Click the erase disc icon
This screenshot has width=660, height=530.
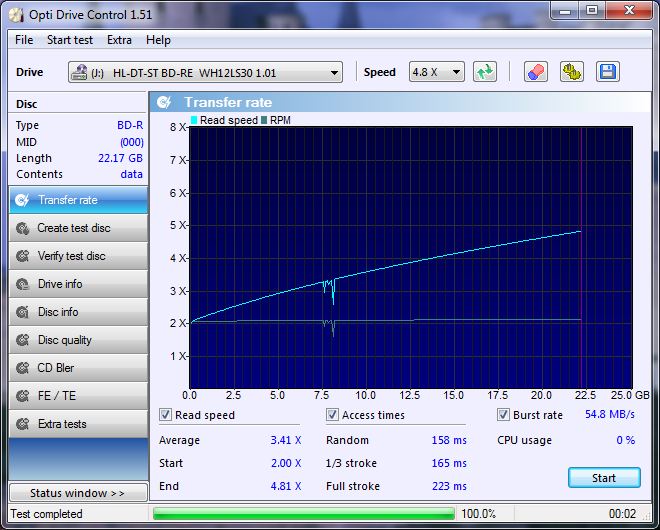pos(536,72)
